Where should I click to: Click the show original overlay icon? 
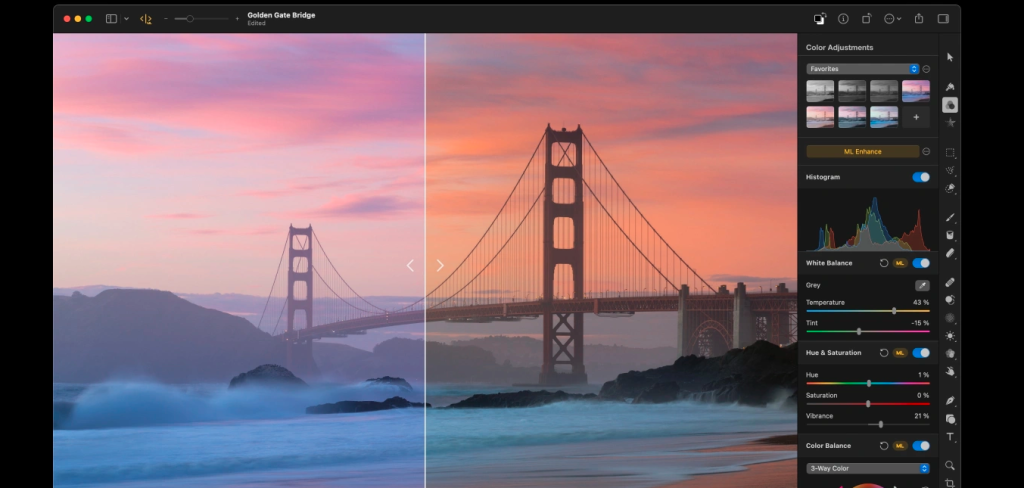point(820,19)
